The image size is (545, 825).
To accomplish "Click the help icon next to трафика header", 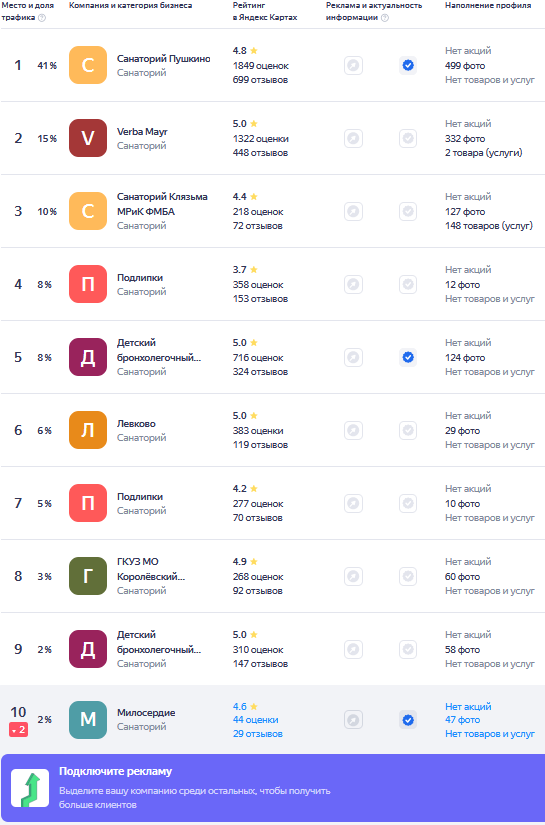I will pyautogui.click(x=42, y=17).
